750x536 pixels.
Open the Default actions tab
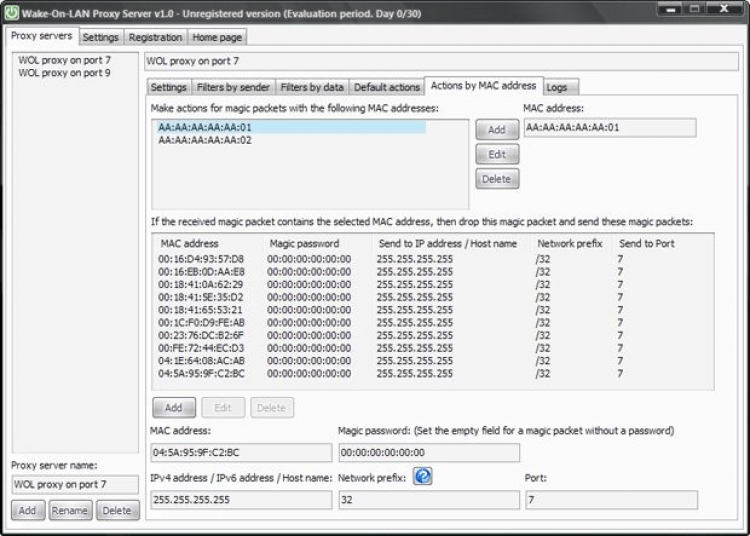(x=386, y=87)
